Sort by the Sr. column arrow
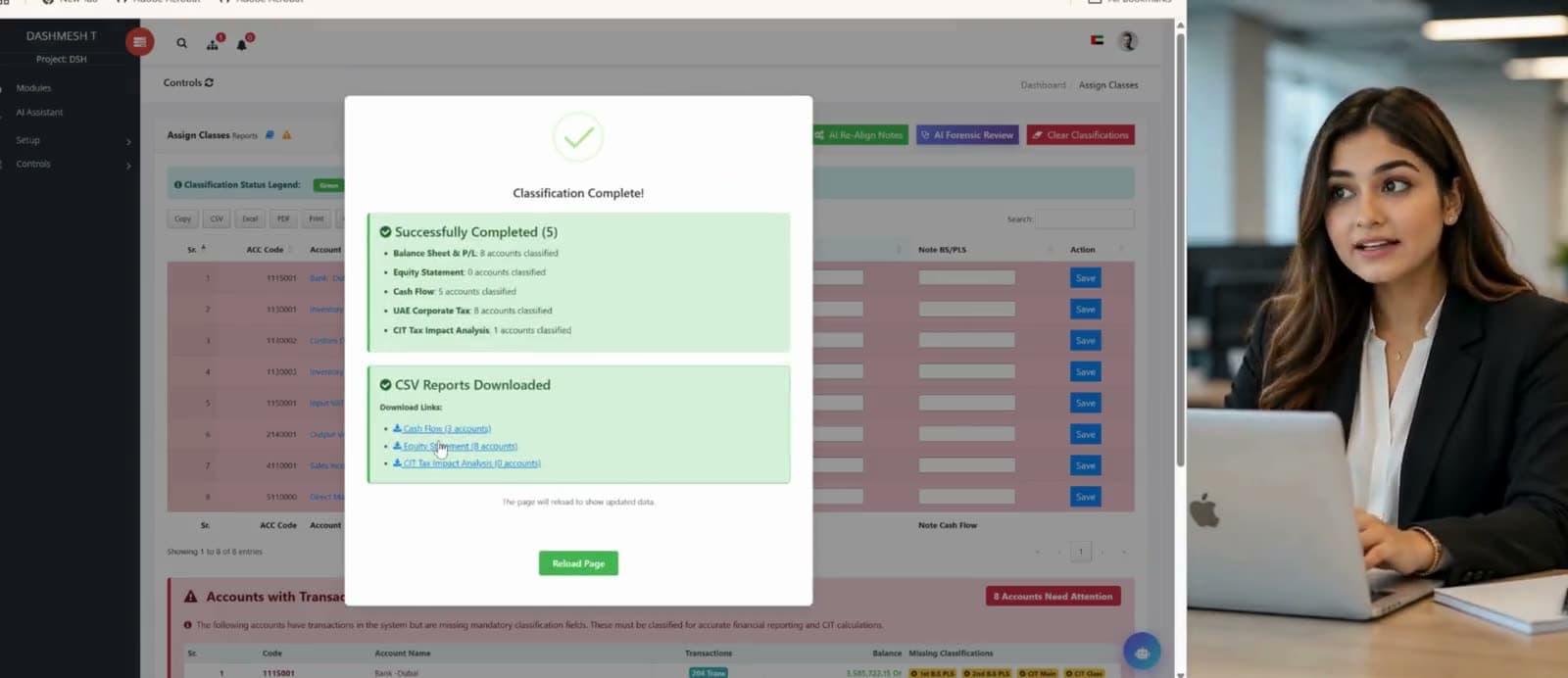 tap(203, 248)
